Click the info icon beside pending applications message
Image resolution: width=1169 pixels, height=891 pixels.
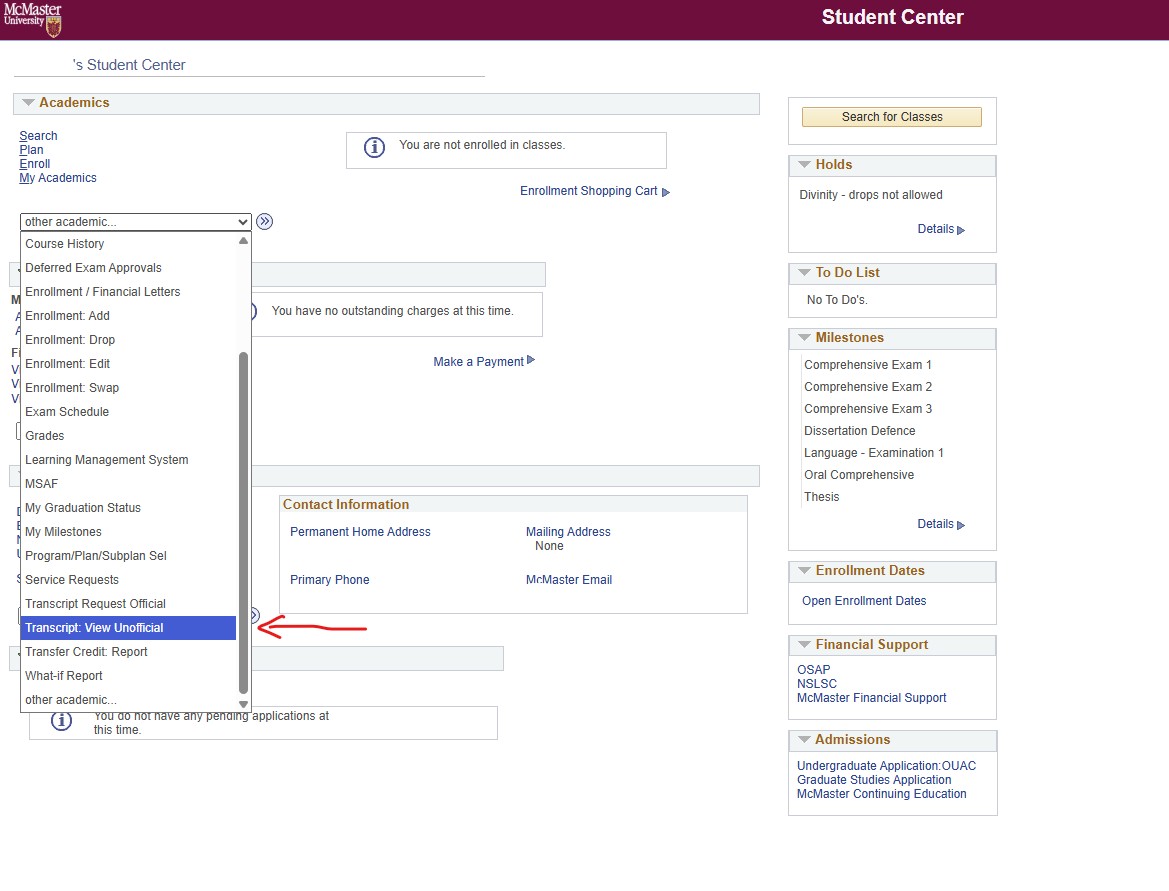click(61, 721)
